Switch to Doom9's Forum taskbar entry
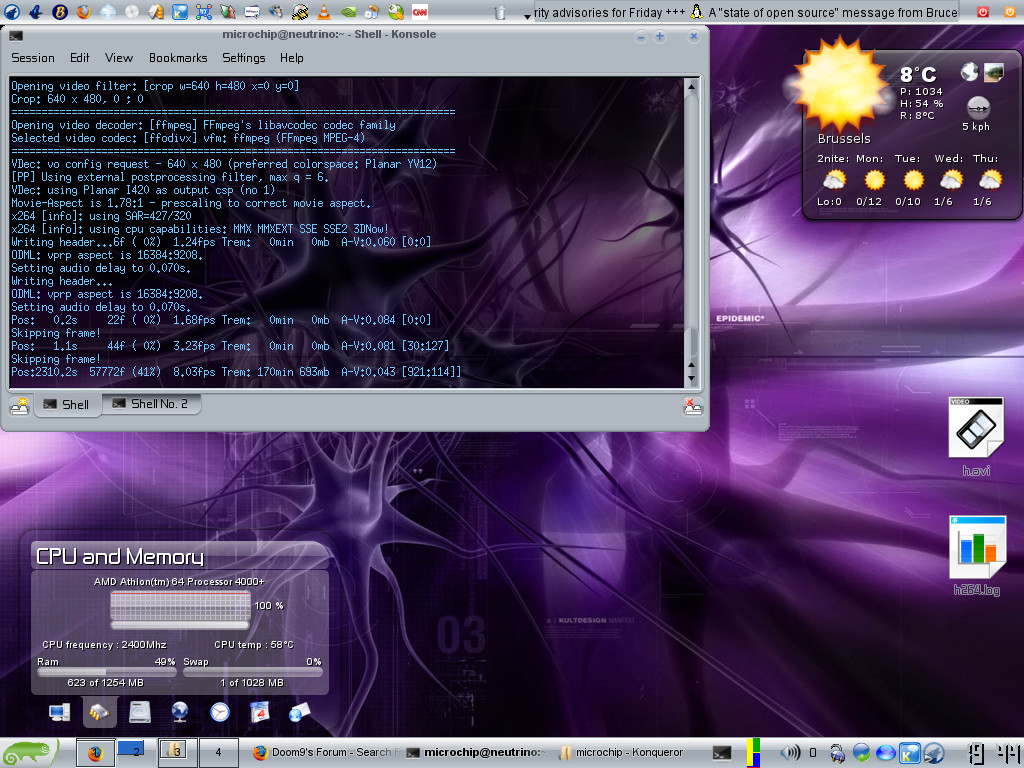The image size is (1024, 768). [x=325, y=752]
